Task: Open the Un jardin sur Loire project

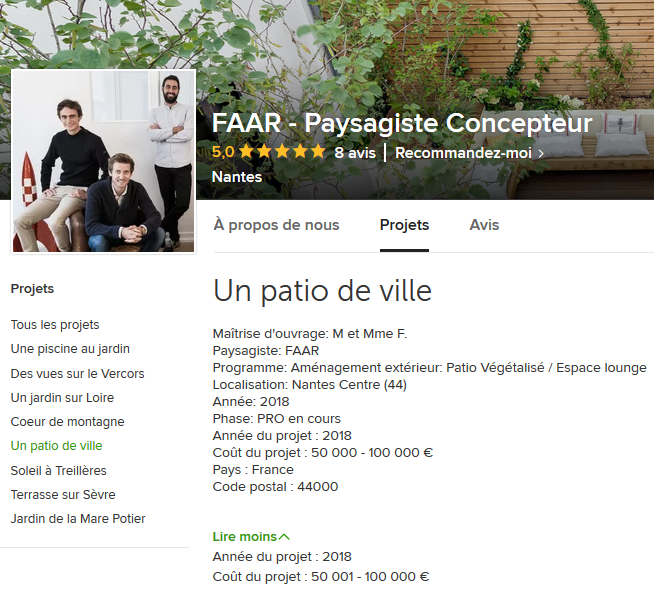Action: [x=62, y=397]
